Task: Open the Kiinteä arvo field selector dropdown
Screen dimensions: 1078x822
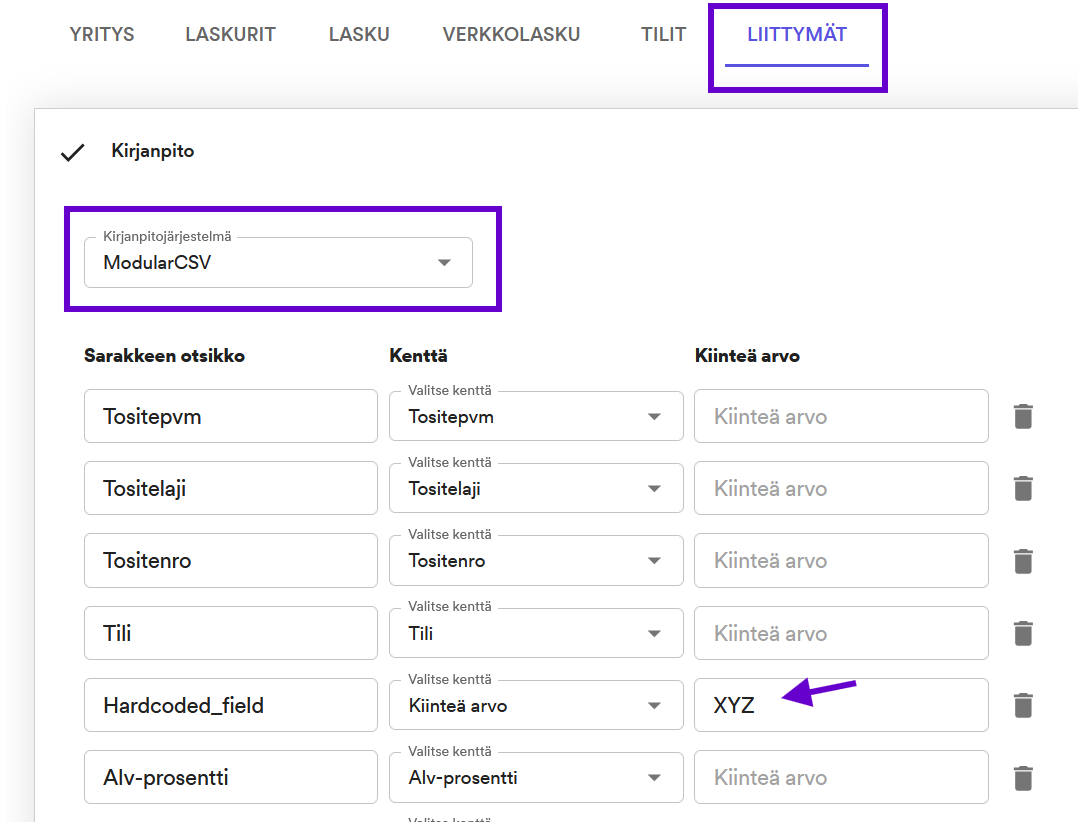Action: [x=536, y=705]
